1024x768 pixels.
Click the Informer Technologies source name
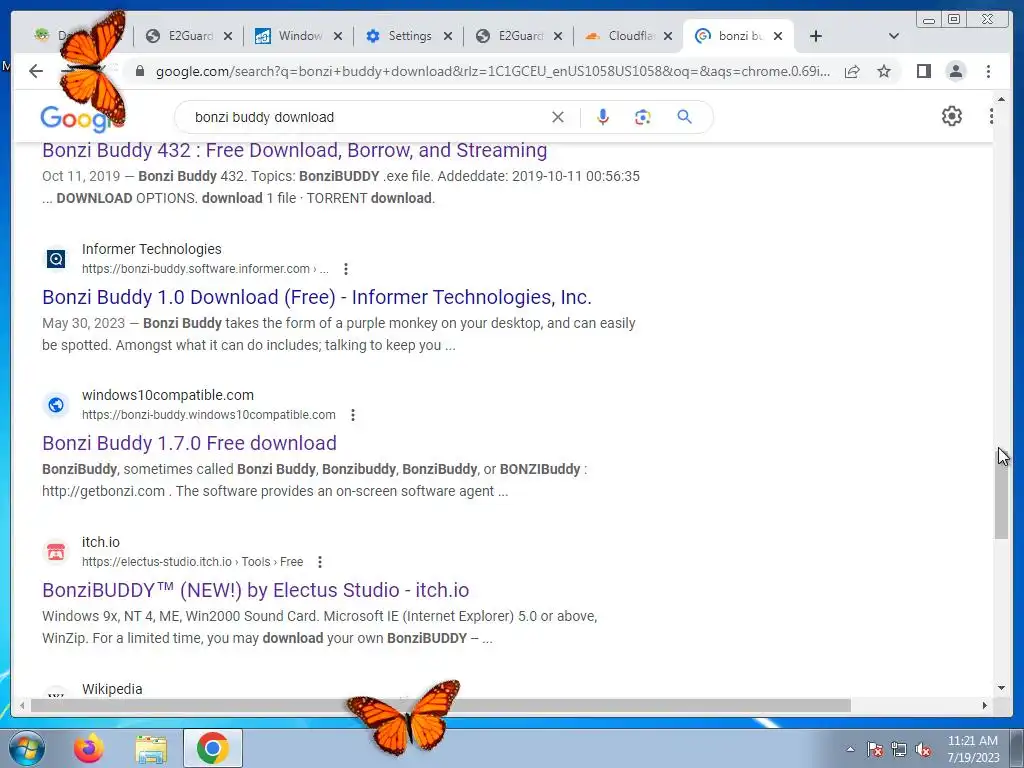coord(152,249)
